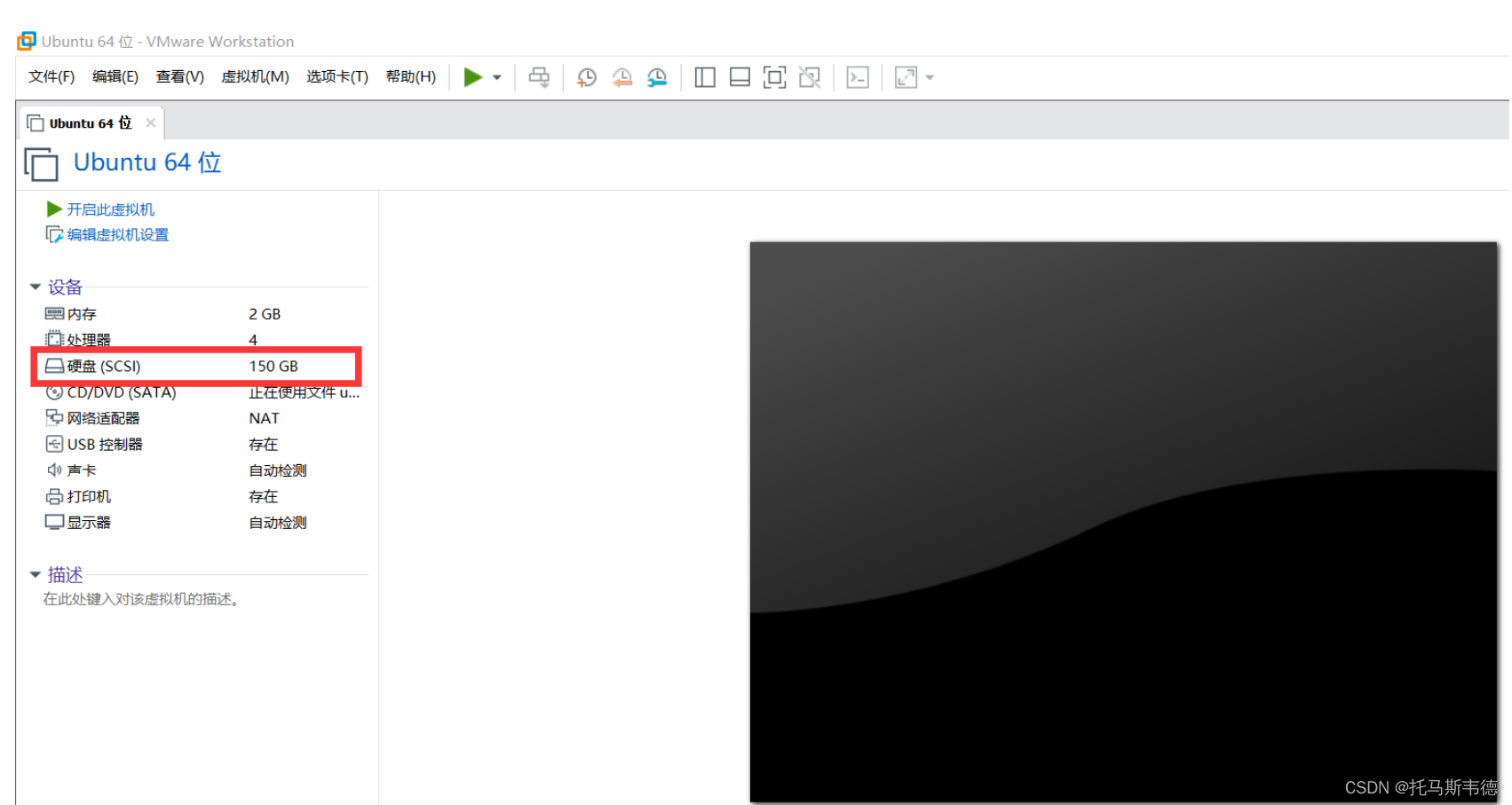This screenshot has width=1512, height=805.
Task: Close the Ubuntu 64 位 tab
Action: point(151,122)
